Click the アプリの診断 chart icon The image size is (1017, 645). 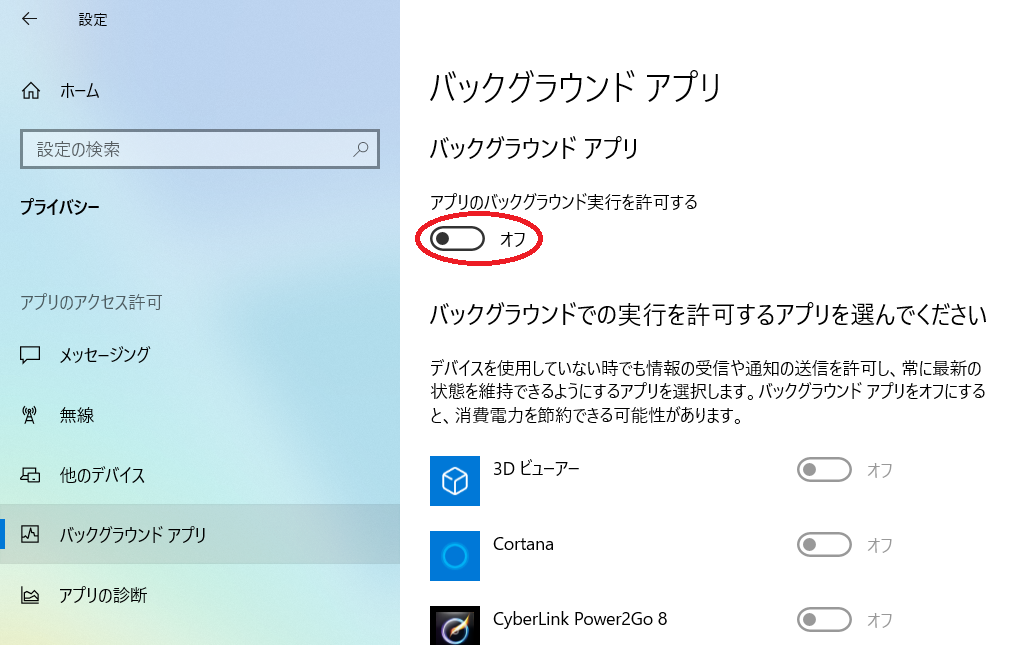click(x=30, y=594)
